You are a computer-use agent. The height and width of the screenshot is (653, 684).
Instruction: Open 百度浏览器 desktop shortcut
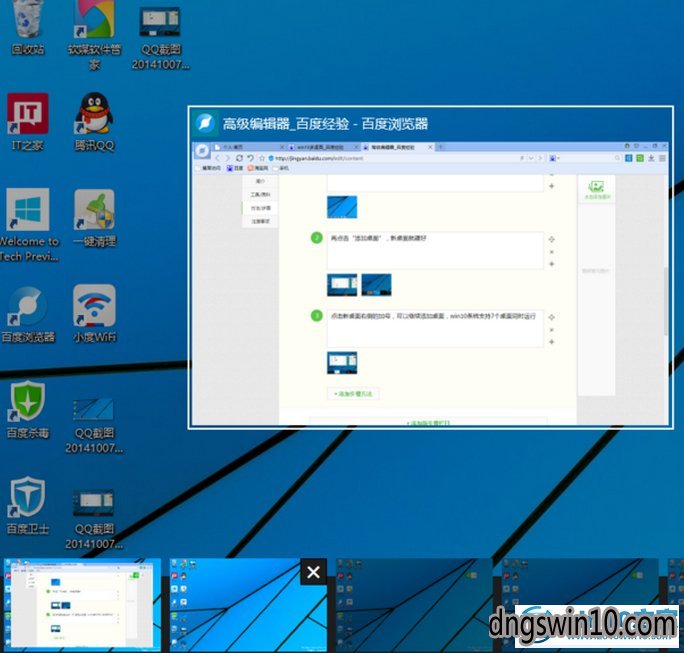(28, 314)
